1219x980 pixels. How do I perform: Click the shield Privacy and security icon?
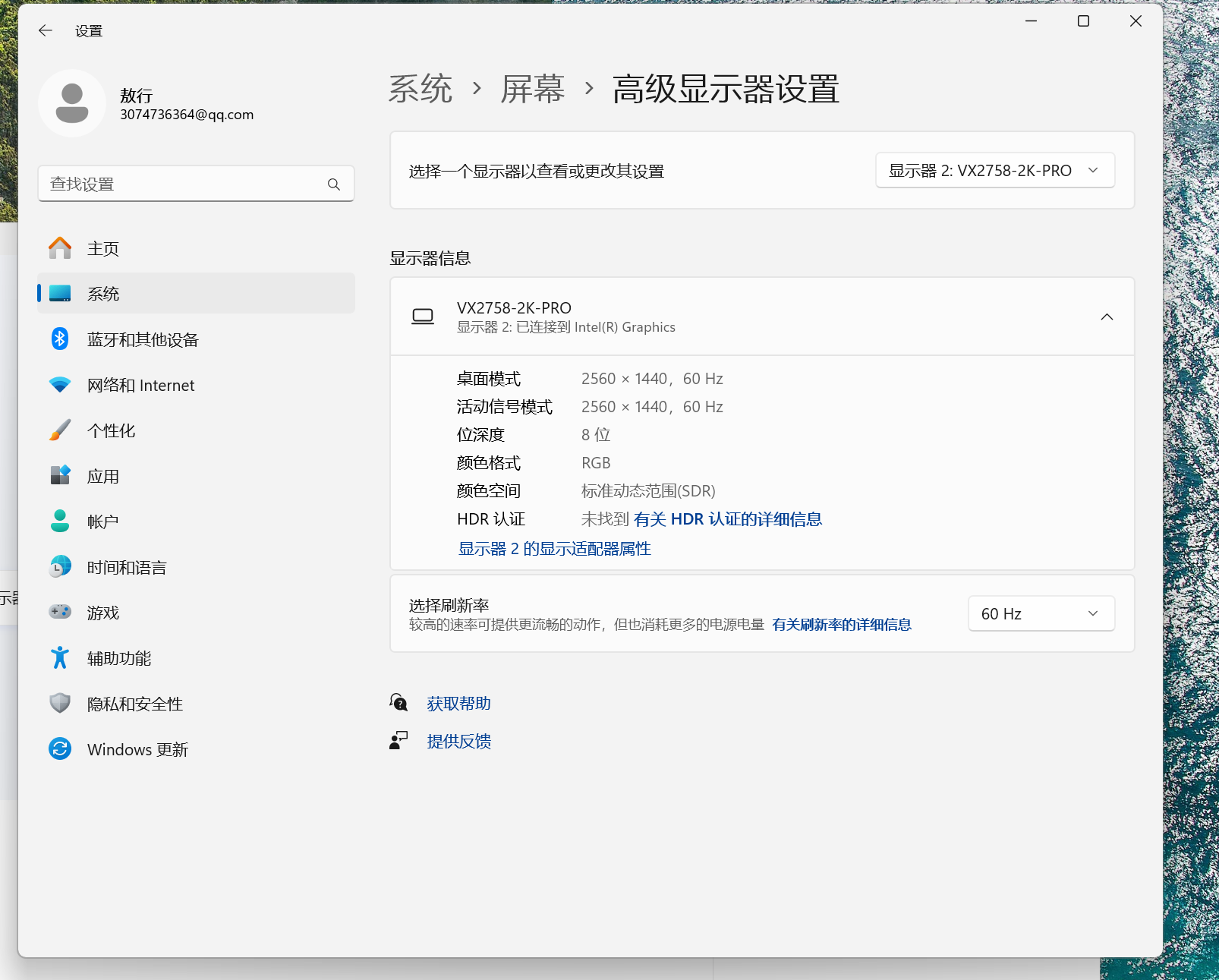(60, 703)
